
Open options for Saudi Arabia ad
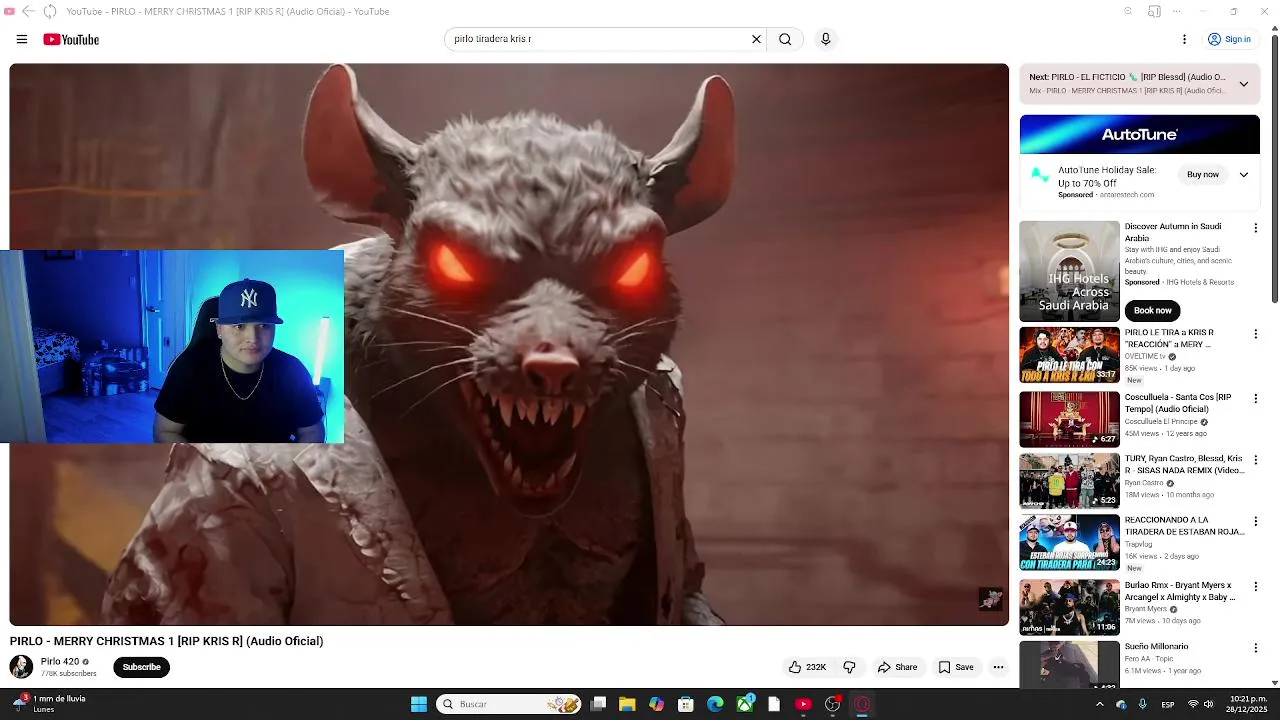[1256, 228]
